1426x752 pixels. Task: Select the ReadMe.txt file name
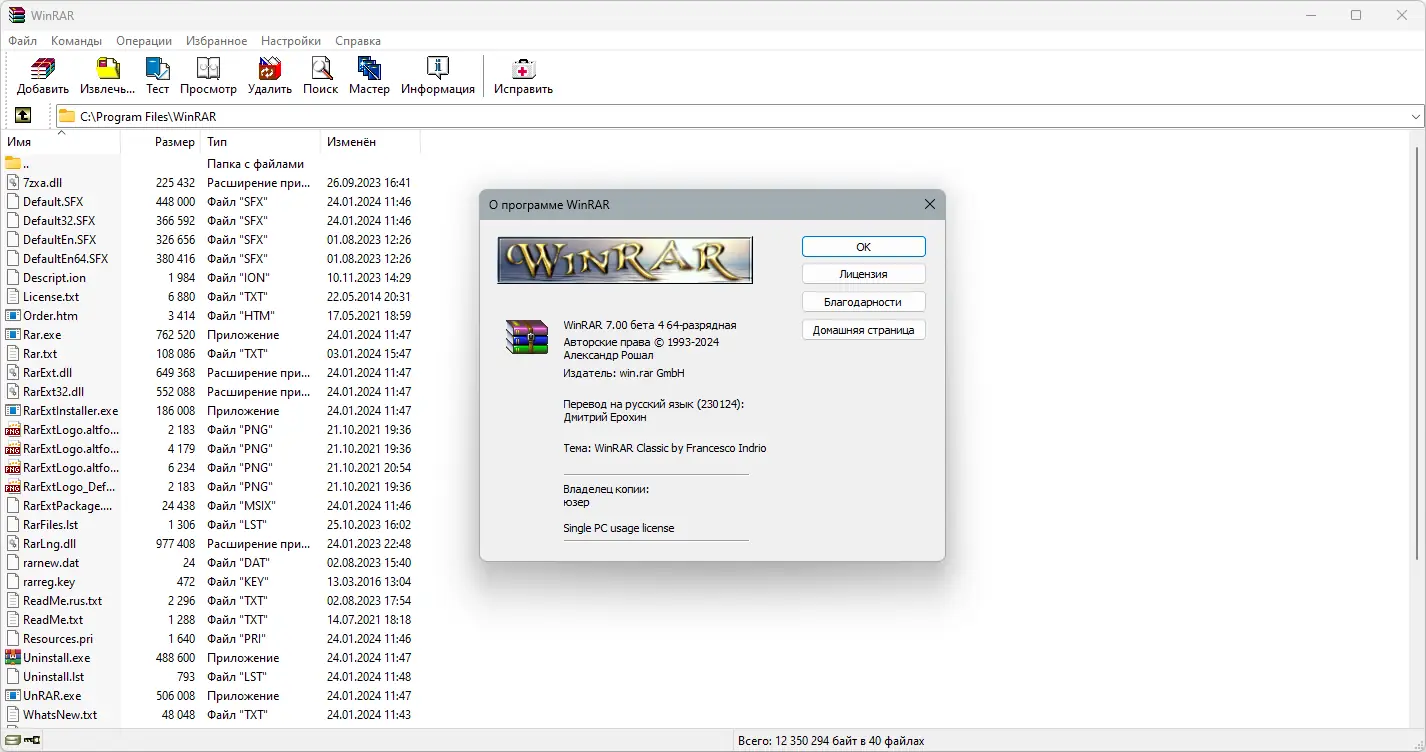click(53, 620)
